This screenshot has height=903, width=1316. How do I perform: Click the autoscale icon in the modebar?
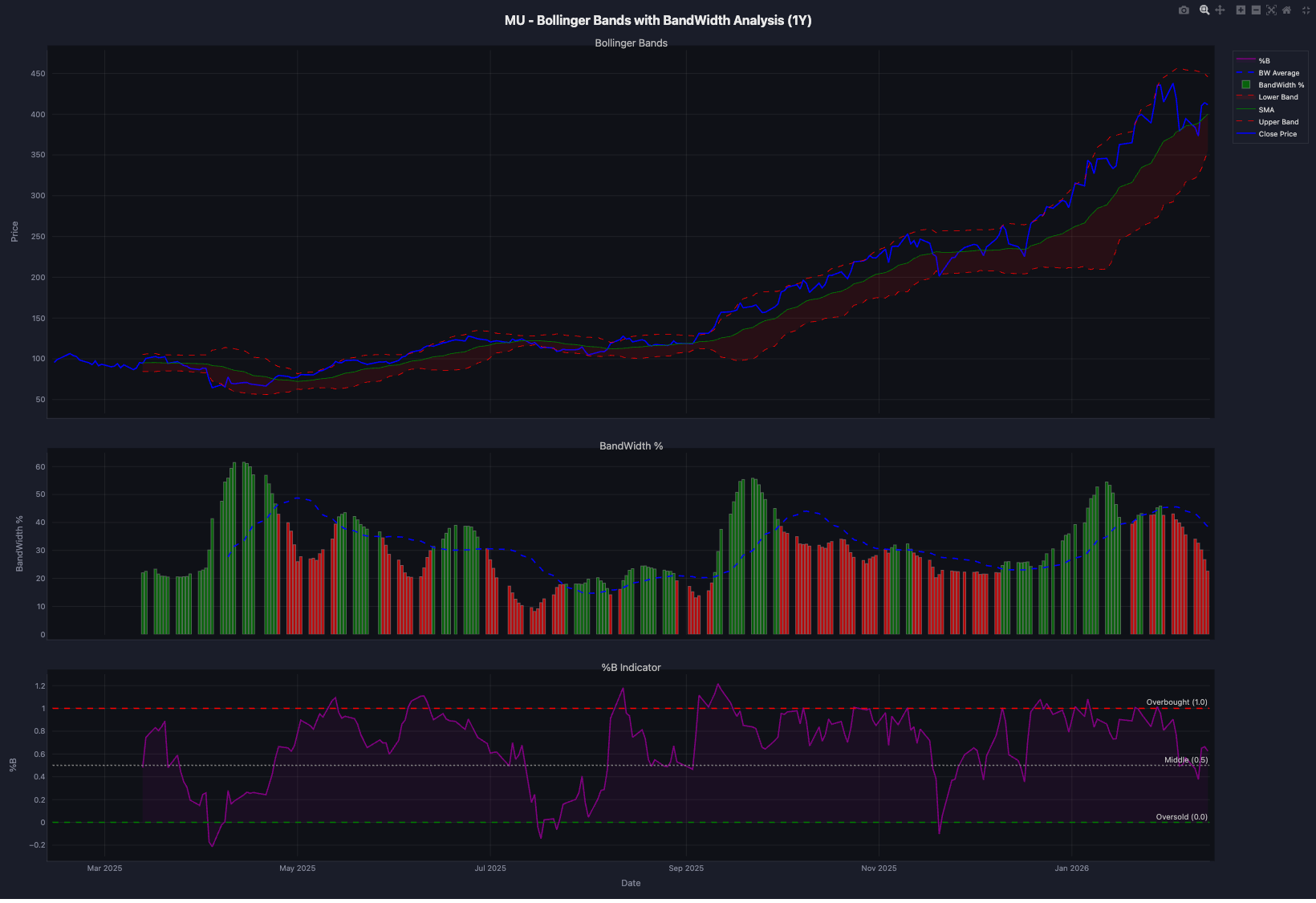point(1271,10)
